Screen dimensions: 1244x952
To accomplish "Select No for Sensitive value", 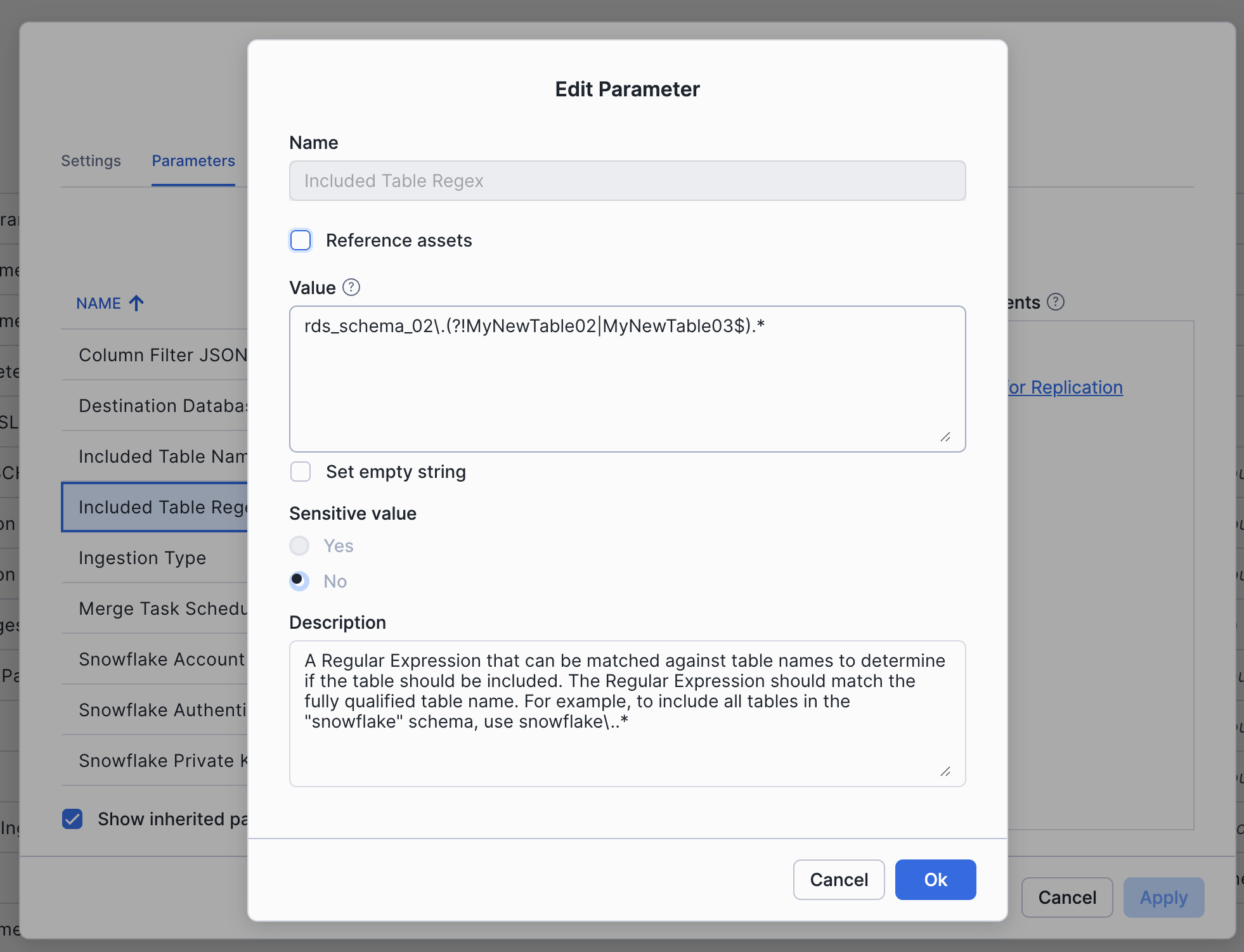I will [299, 581].
